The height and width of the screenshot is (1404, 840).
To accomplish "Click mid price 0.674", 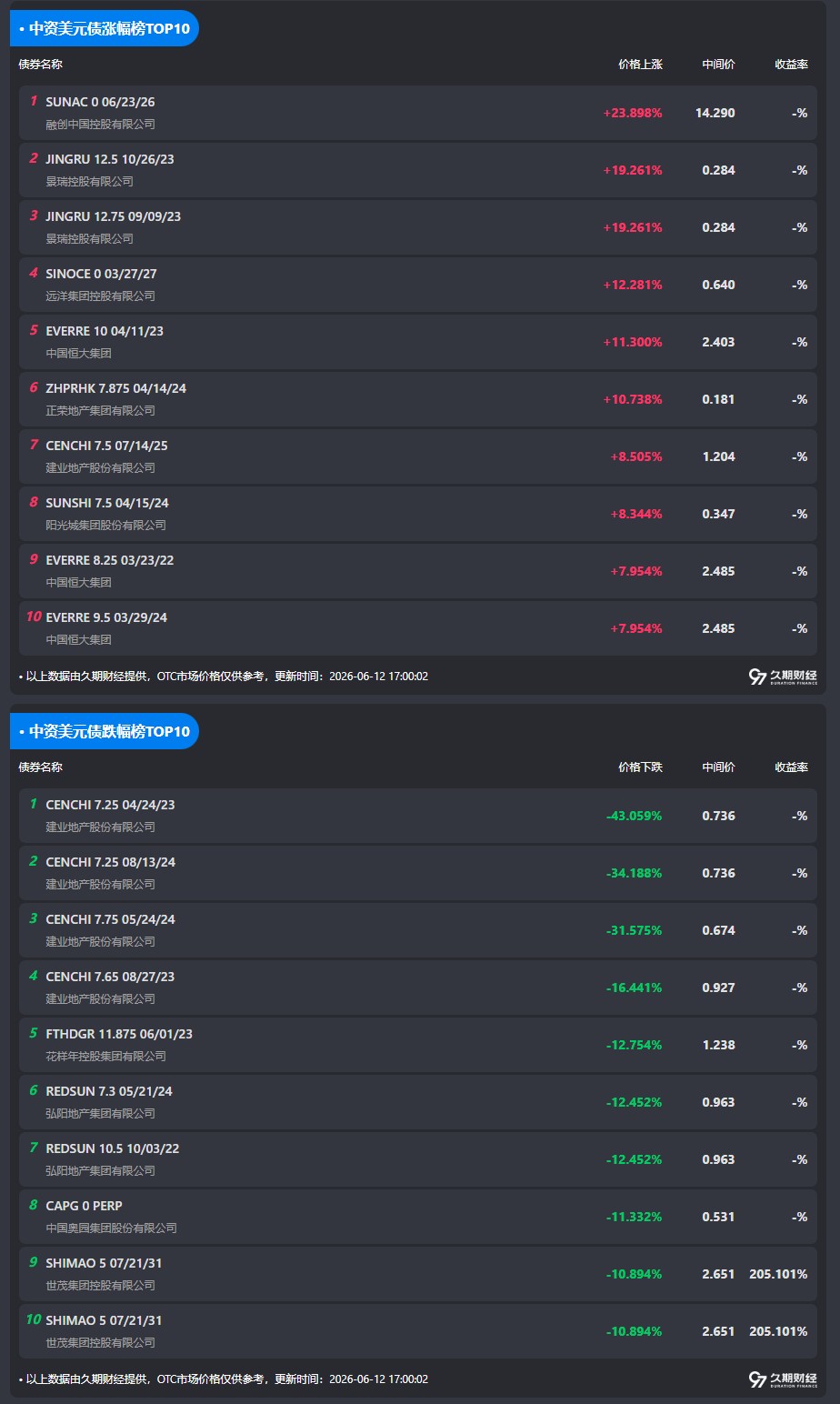I will [x=718, y=930].
